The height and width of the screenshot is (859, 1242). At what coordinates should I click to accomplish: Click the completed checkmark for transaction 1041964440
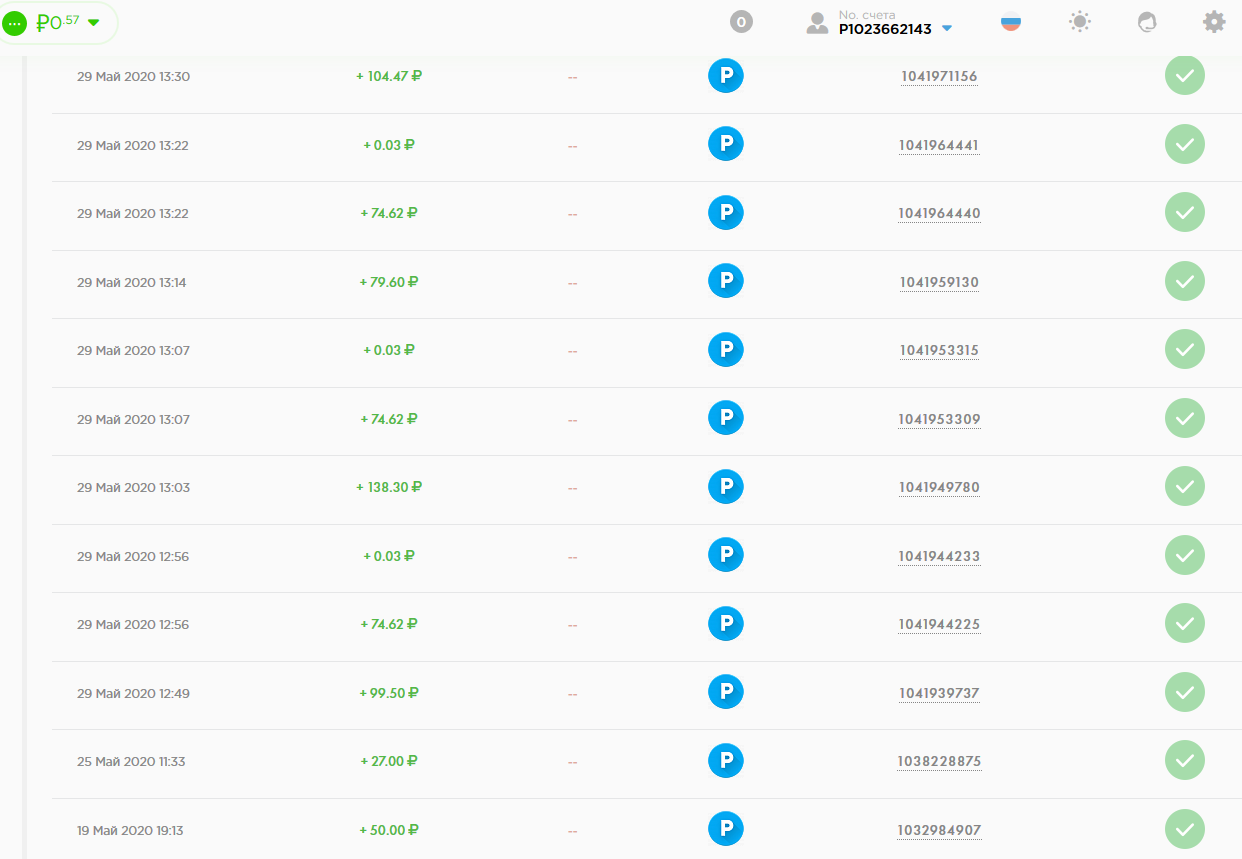click(x=1185, y=213)
